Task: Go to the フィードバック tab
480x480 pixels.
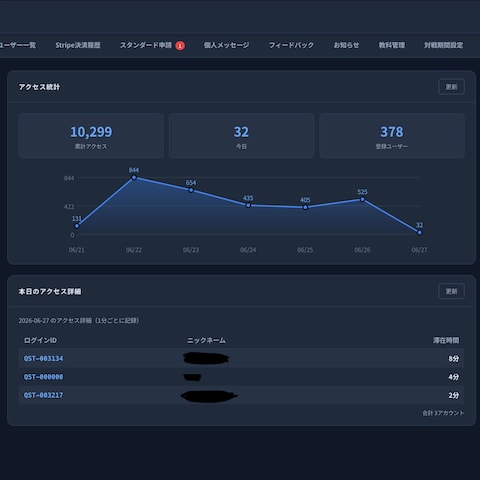Action: click(x=291, y=45)
